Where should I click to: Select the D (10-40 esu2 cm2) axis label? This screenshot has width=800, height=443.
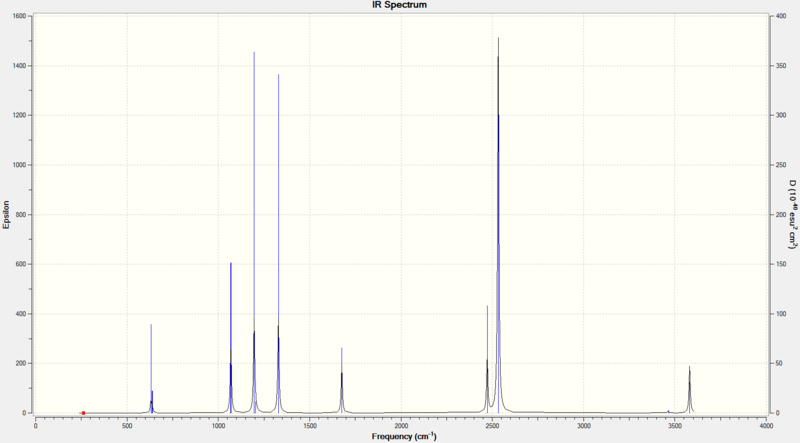792,214
